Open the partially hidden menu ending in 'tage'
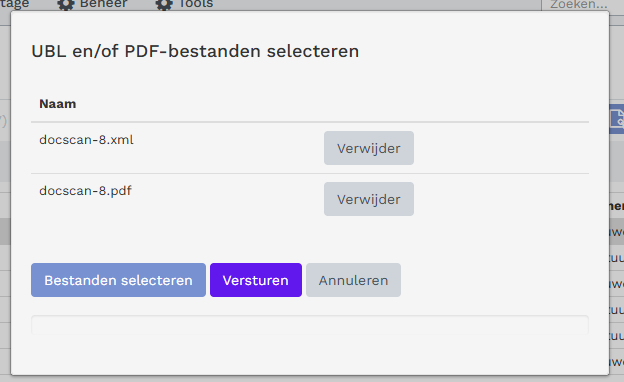Viewport: 624px width, 382px height. [x=15, y=5]
